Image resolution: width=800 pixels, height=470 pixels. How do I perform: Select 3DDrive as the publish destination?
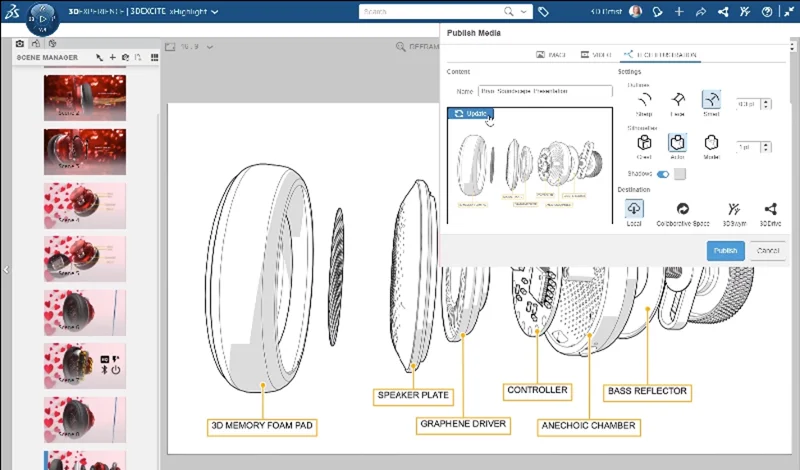tap(770, 209)
